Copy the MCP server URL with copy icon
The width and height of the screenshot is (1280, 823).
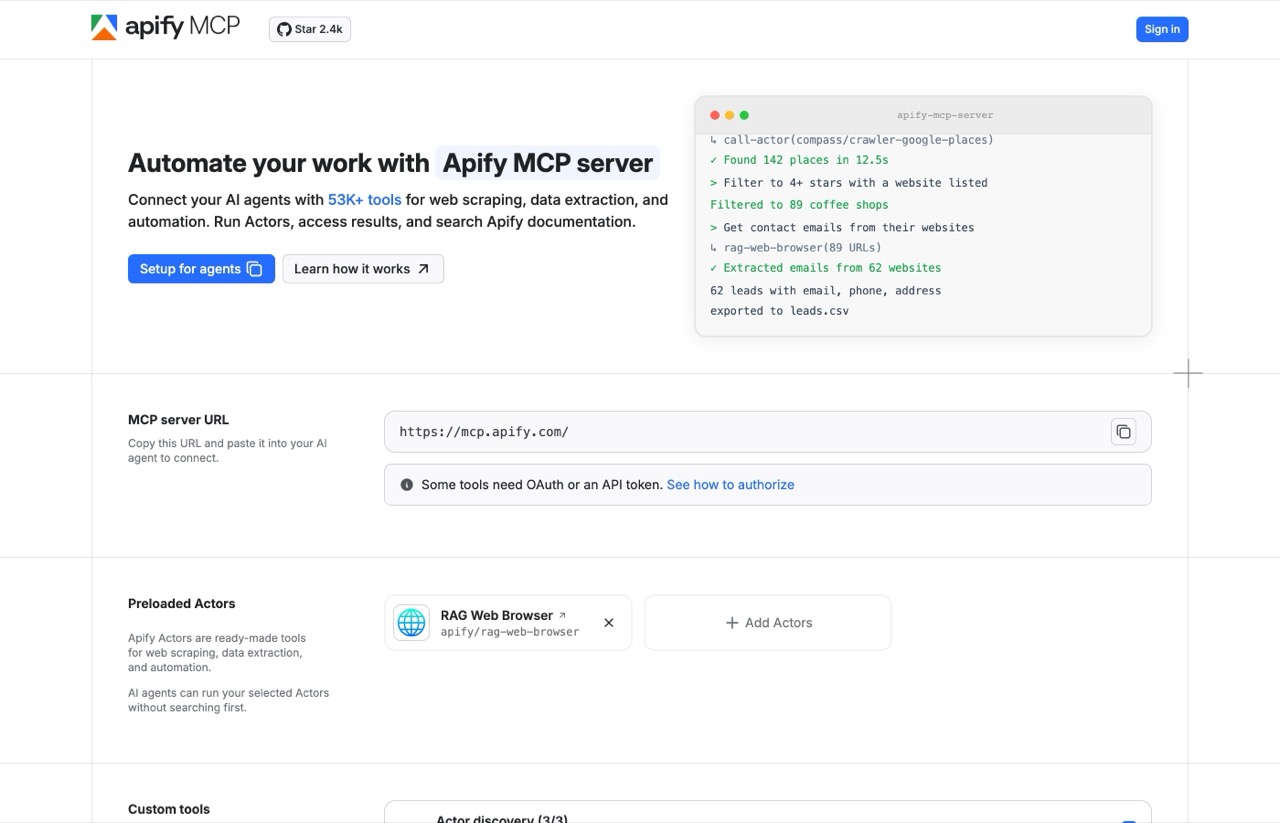[1123, 432]
